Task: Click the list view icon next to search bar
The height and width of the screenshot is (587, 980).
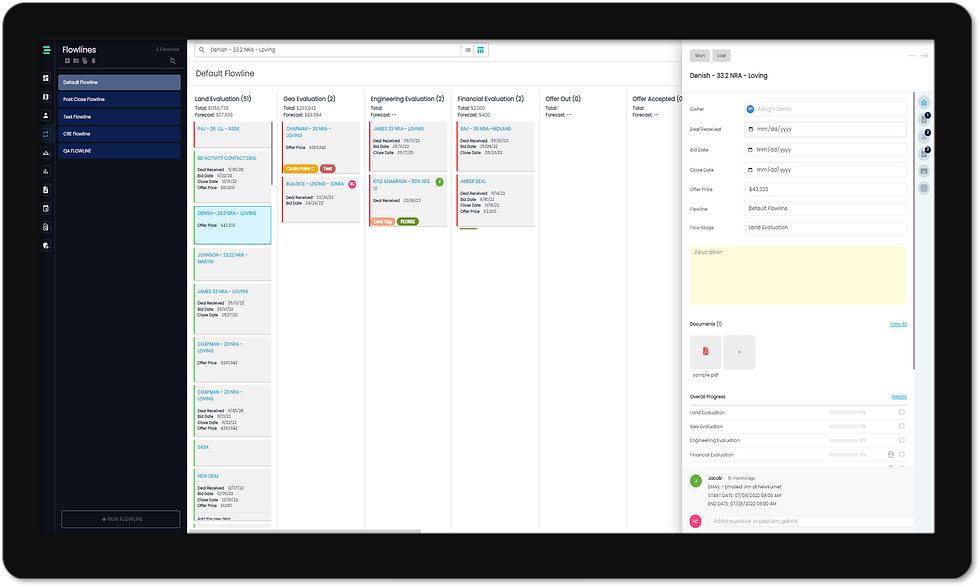Action: coord(468,50)
